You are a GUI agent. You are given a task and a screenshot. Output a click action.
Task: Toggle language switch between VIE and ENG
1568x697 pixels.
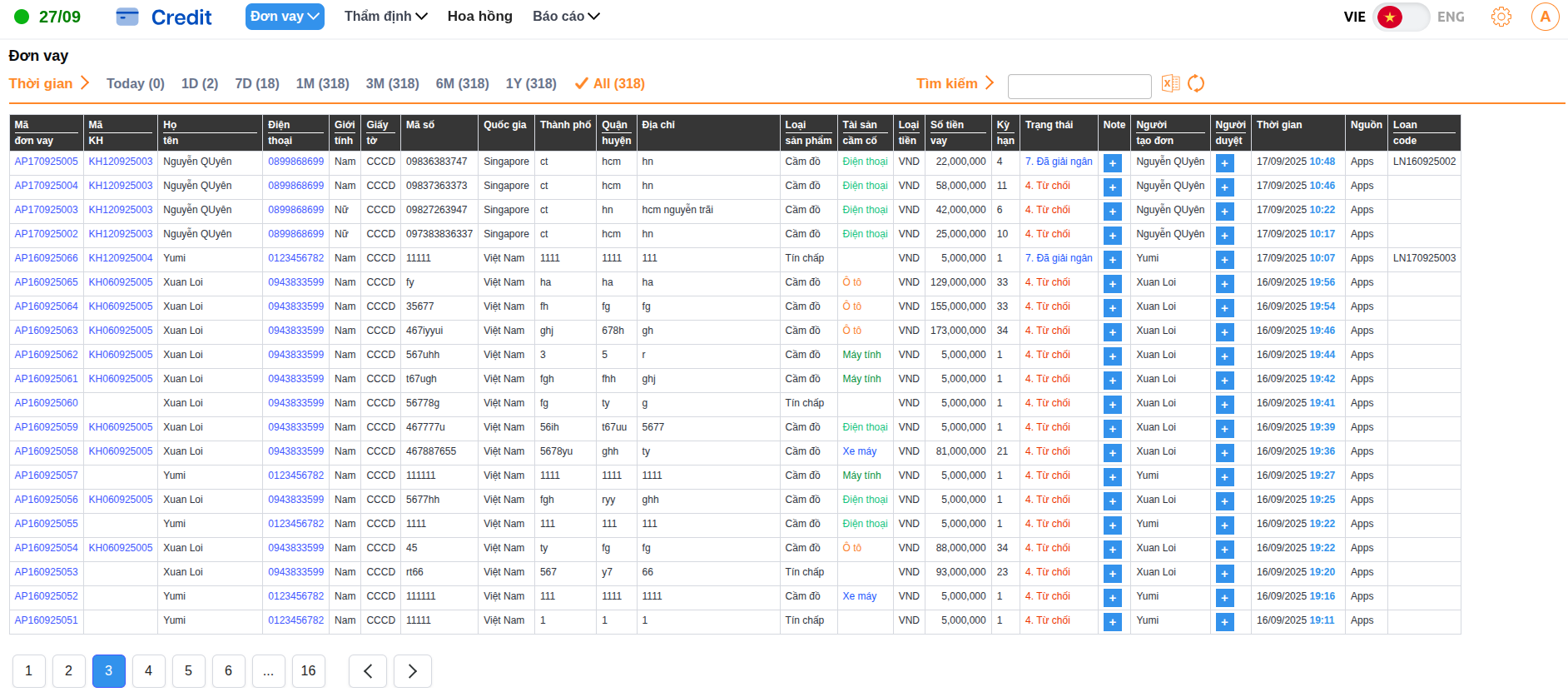tap(1401, 17)
